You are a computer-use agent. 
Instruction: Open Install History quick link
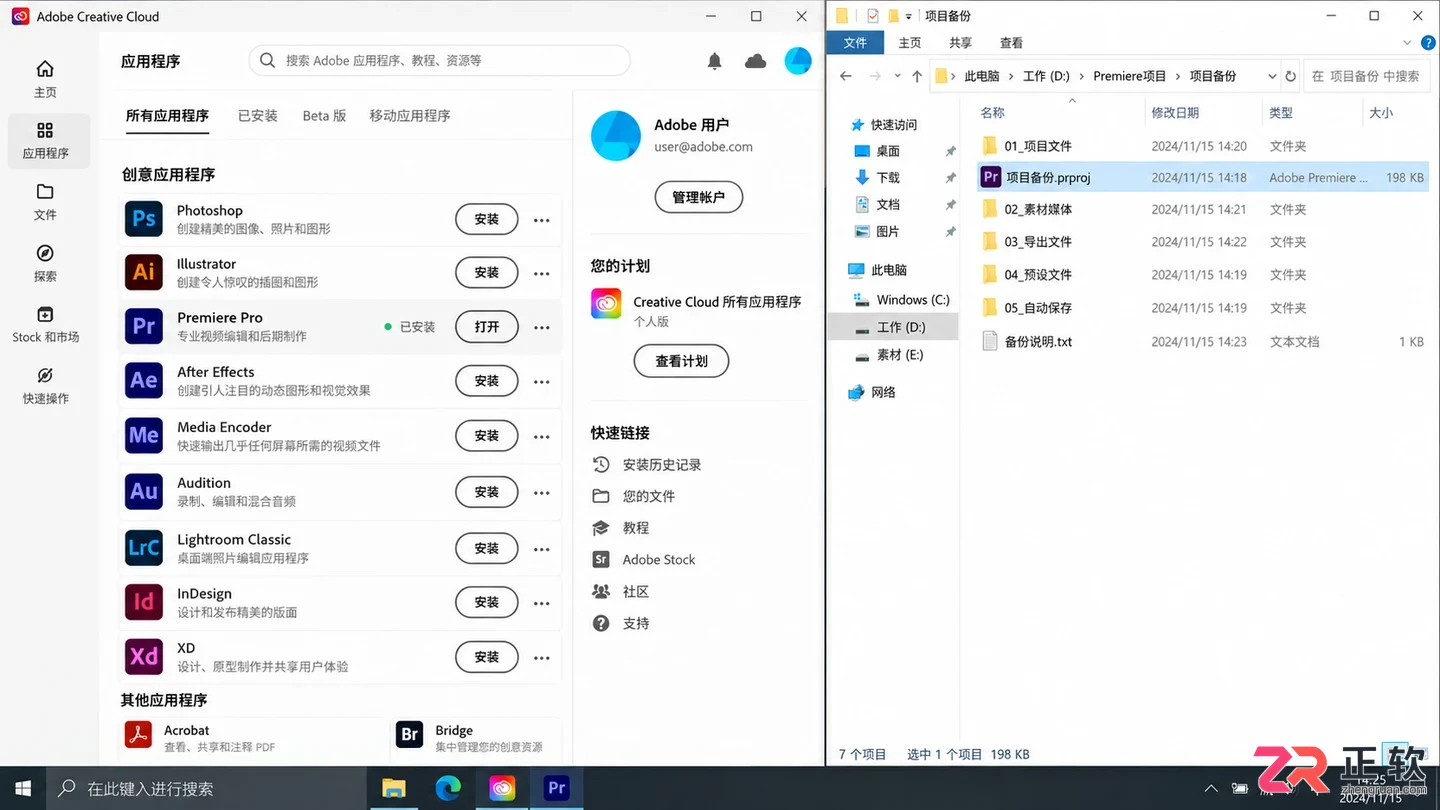pyautogui.click(x=646, y=465)
